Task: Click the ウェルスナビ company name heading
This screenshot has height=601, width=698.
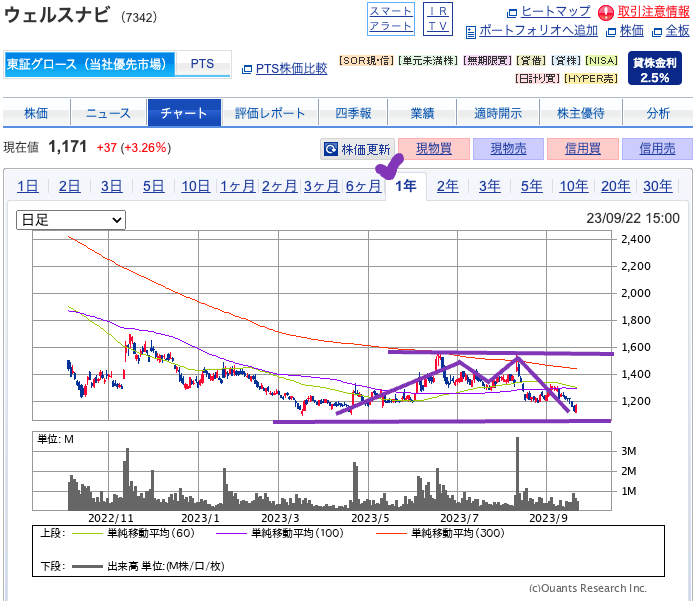Action: (x=57, y=15)
